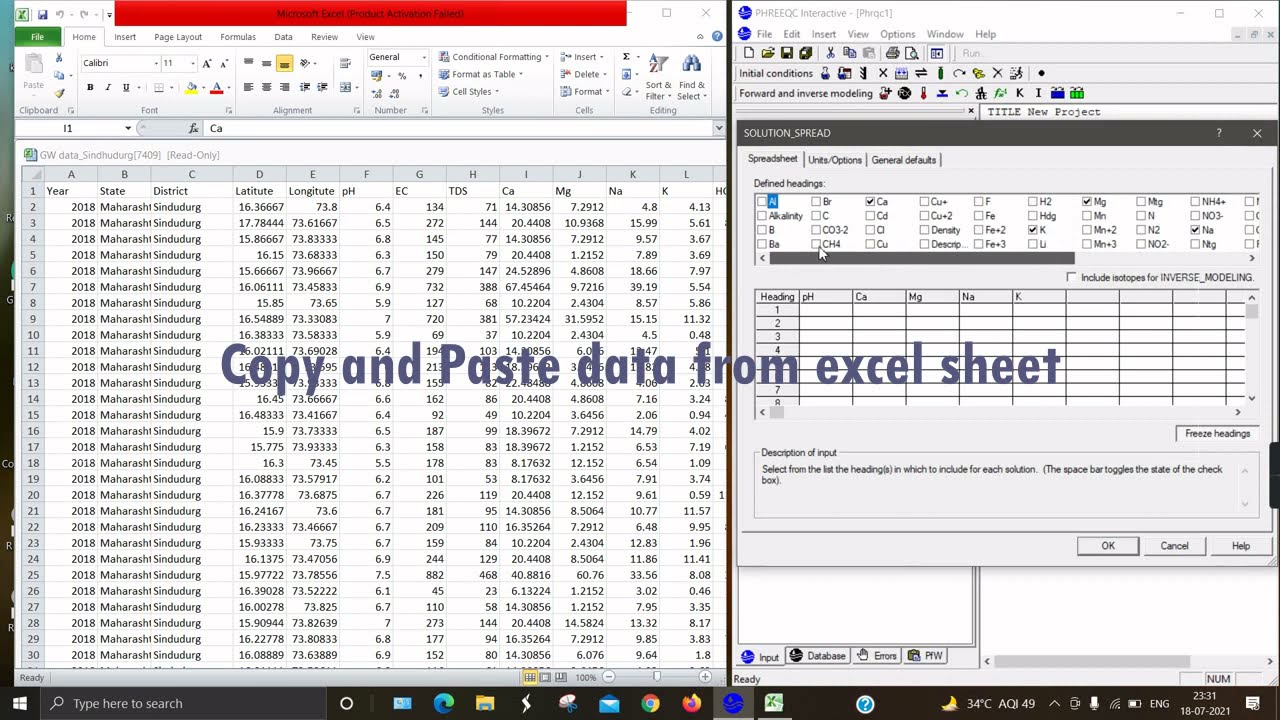Click Cancel in SOLUTION_SPREAD dialog
Screen dimensions: 1280x720
(x=1174, y=546)
